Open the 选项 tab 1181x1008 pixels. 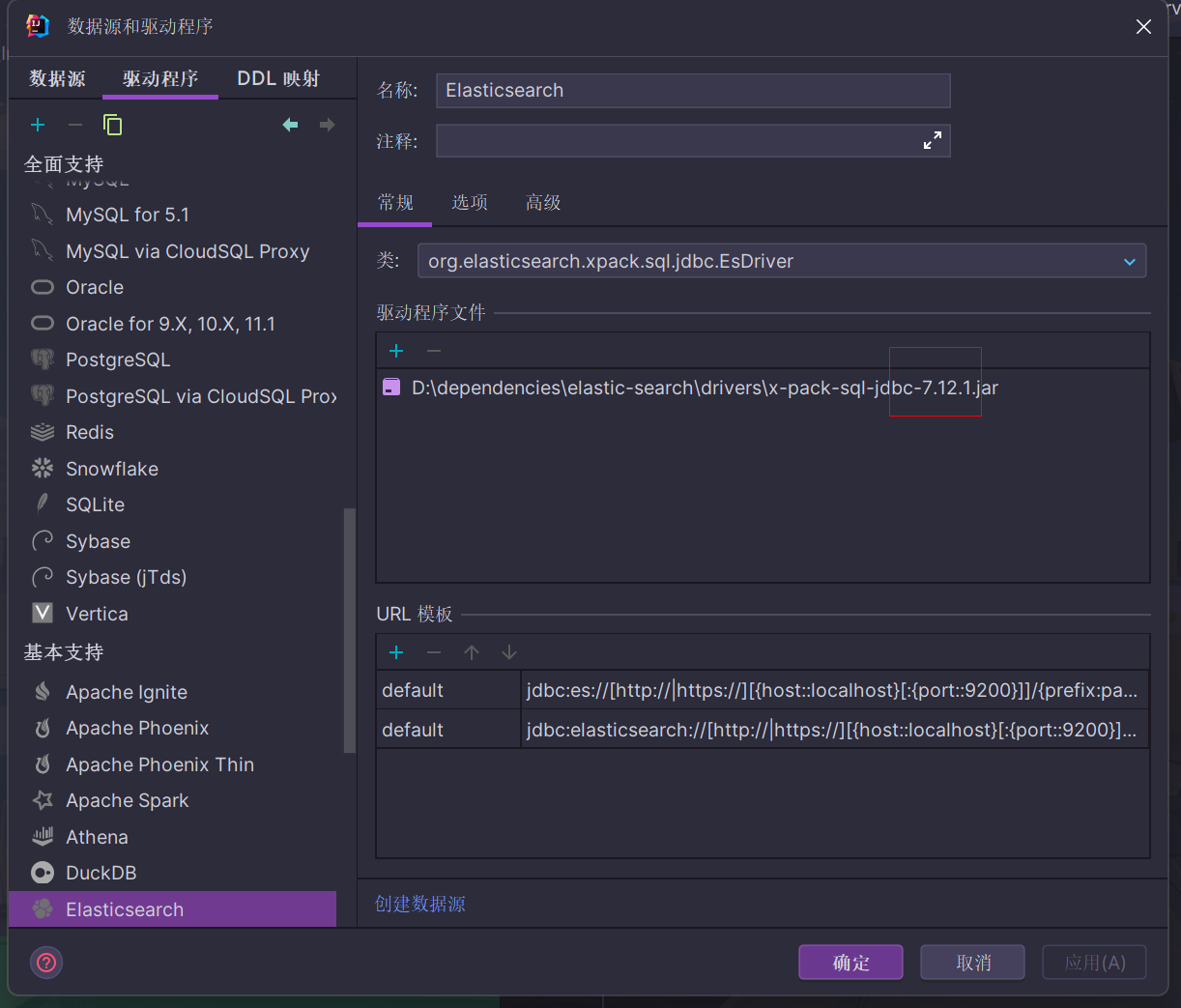[470, 203]
